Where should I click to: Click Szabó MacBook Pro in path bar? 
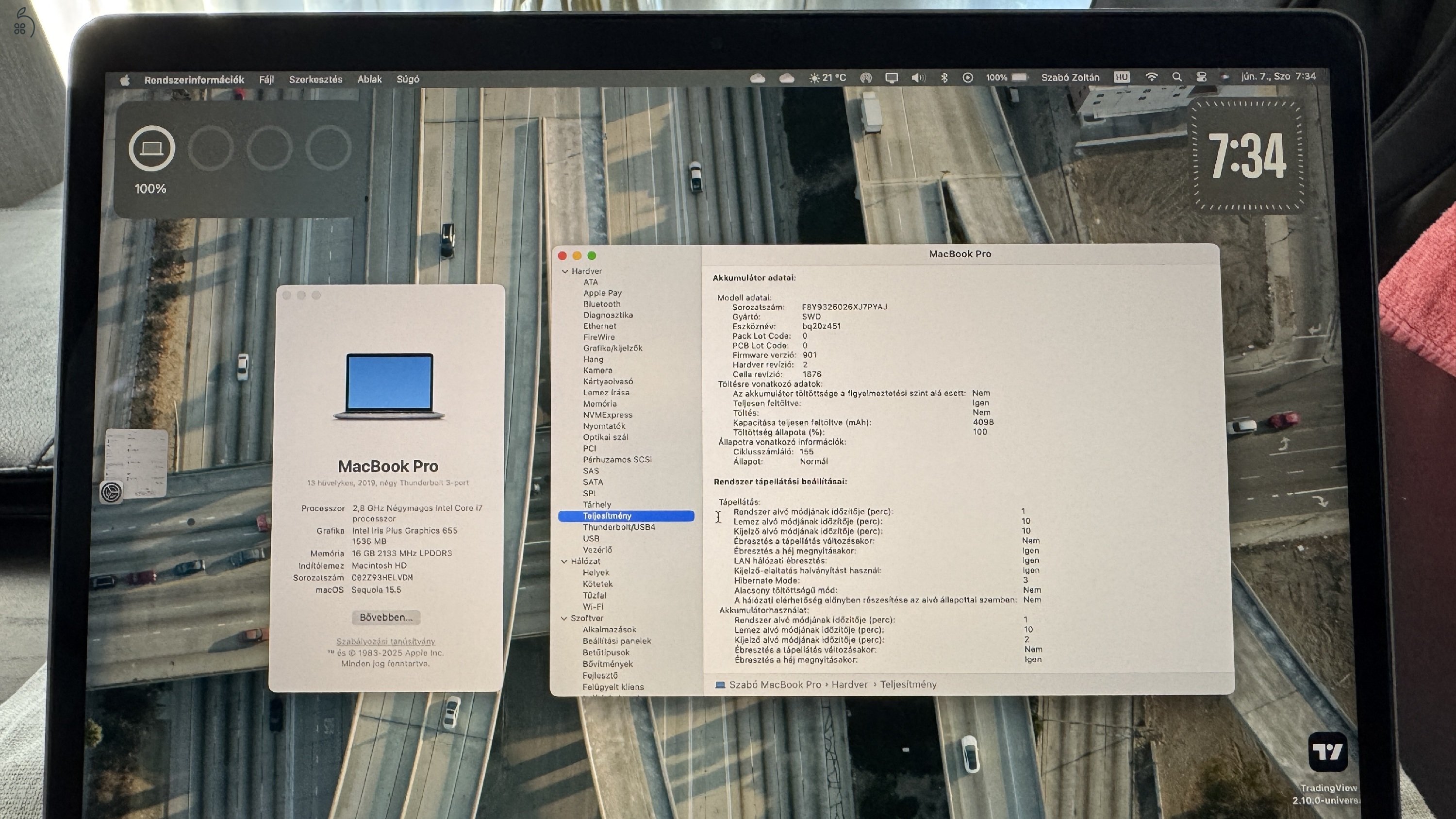pyautogui.click(x=774, y=685)
